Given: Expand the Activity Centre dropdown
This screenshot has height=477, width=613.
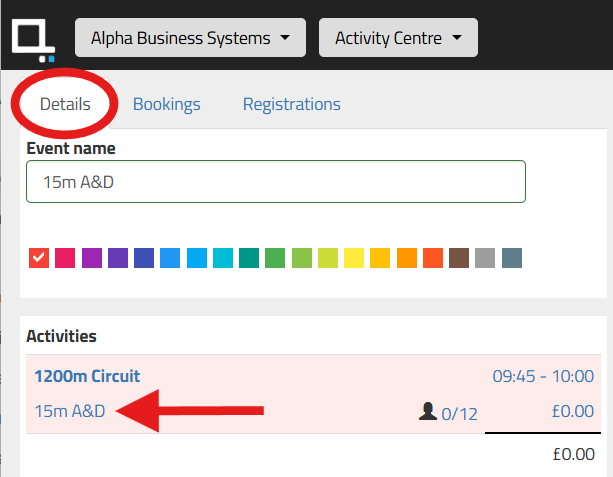Looking at the screenshot, I should [398, 38].
